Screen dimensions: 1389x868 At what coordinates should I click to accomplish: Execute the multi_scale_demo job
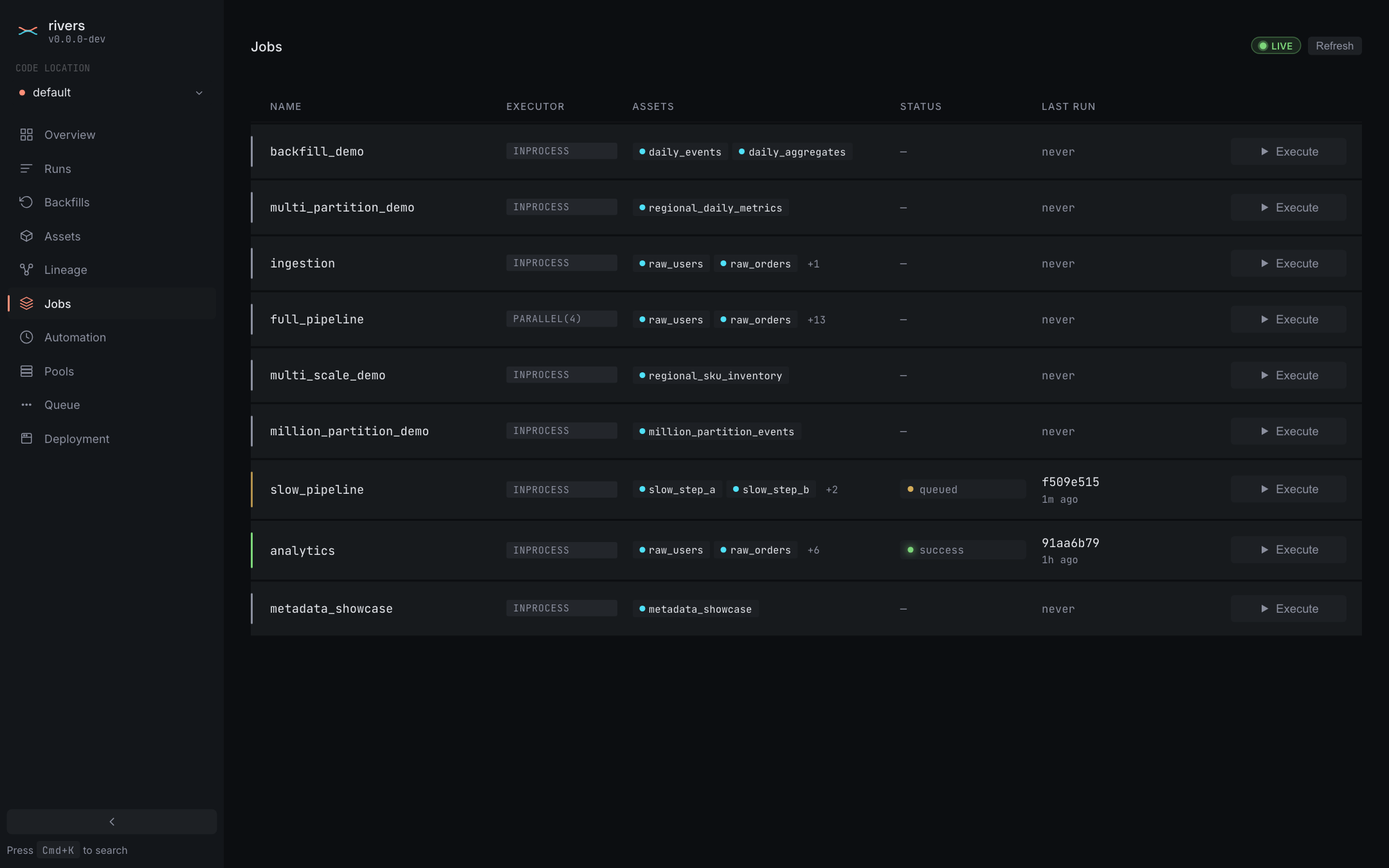[x=1288, y=375]
